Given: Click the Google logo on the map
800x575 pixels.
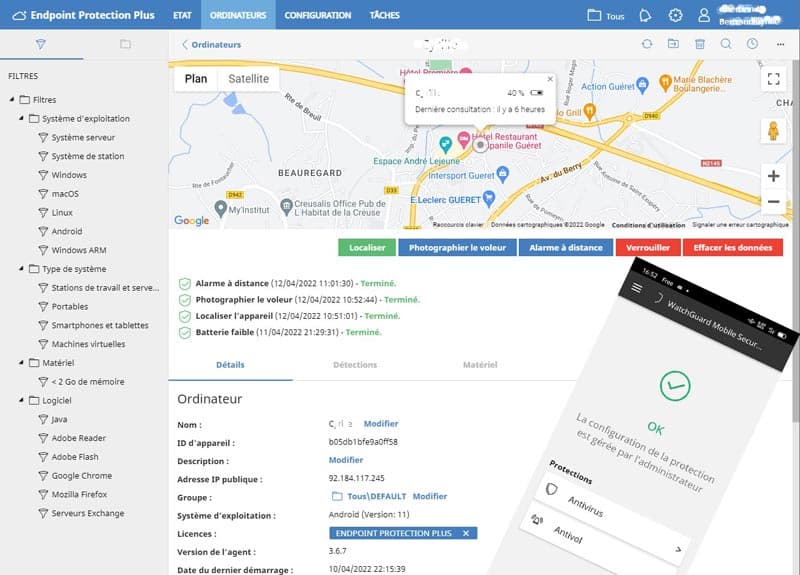Looking at the screenshot, I should click(191, 220).
